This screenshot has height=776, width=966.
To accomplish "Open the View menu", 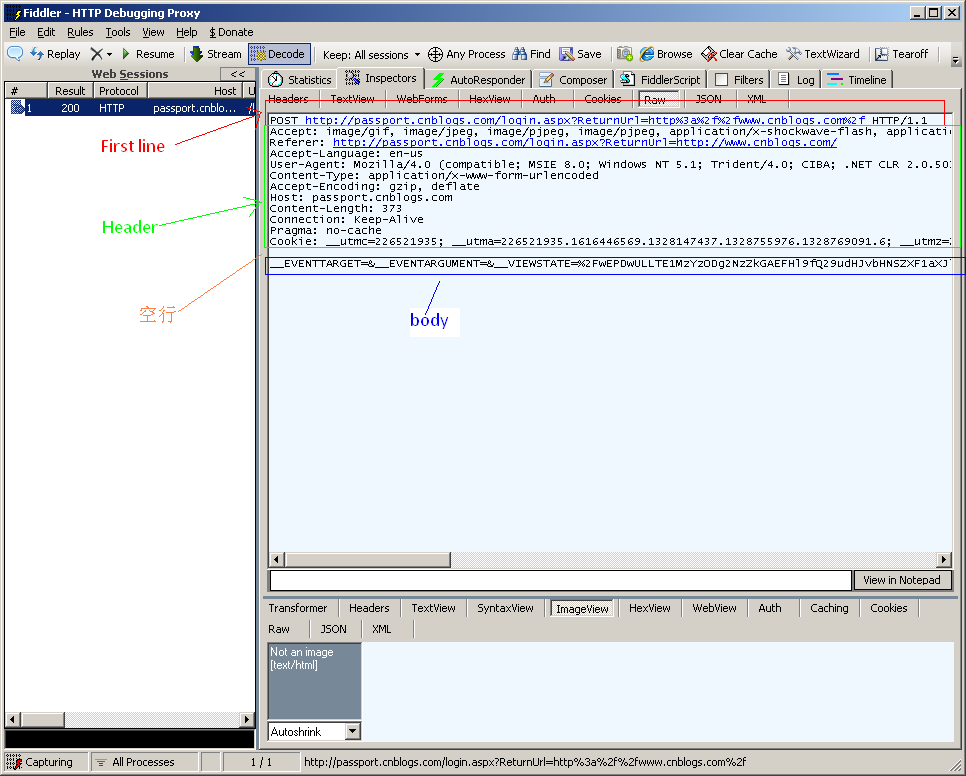I will point(153,32).
